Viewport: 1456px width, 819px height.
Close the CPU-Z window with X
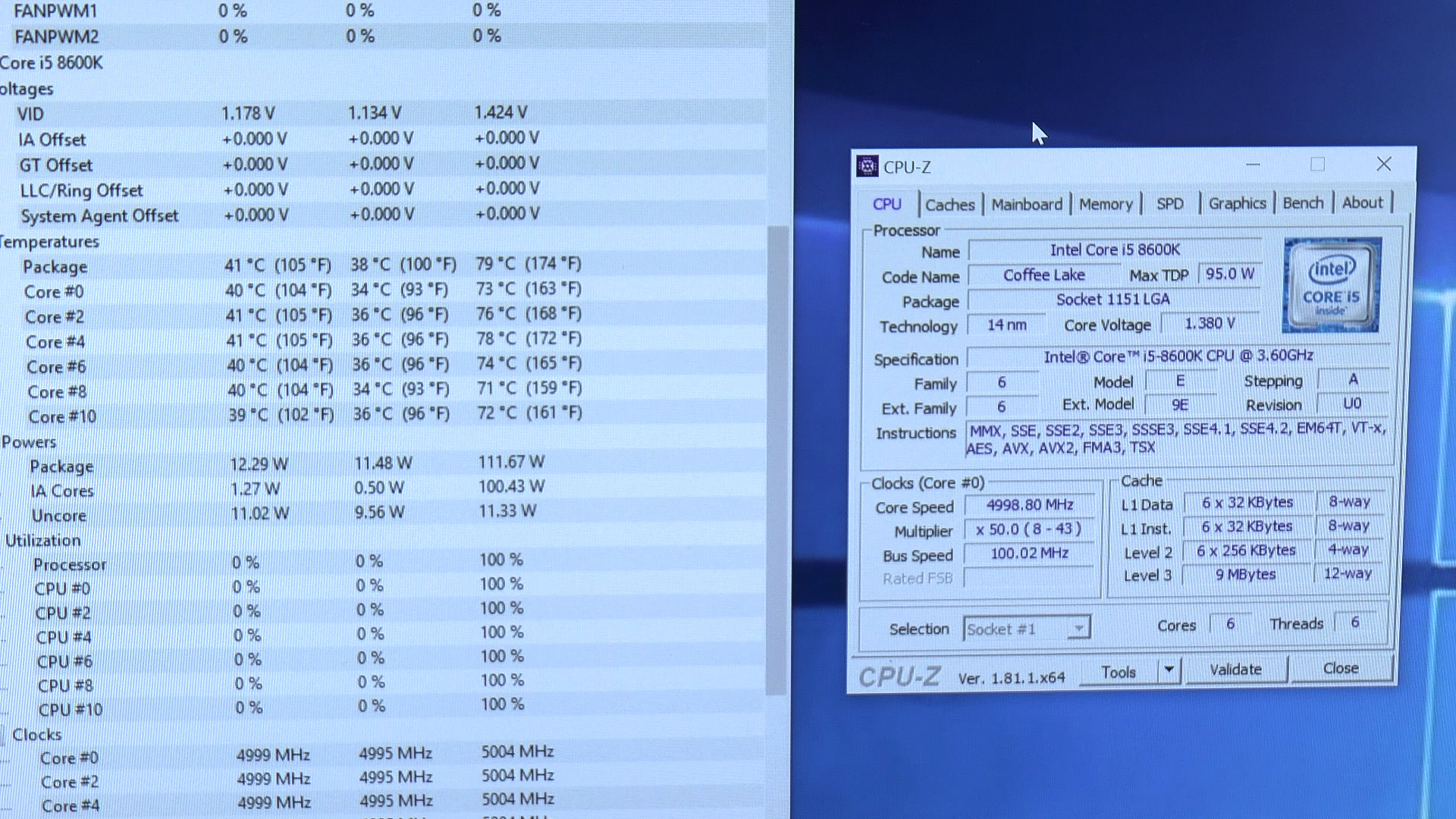pos(1383,164)
